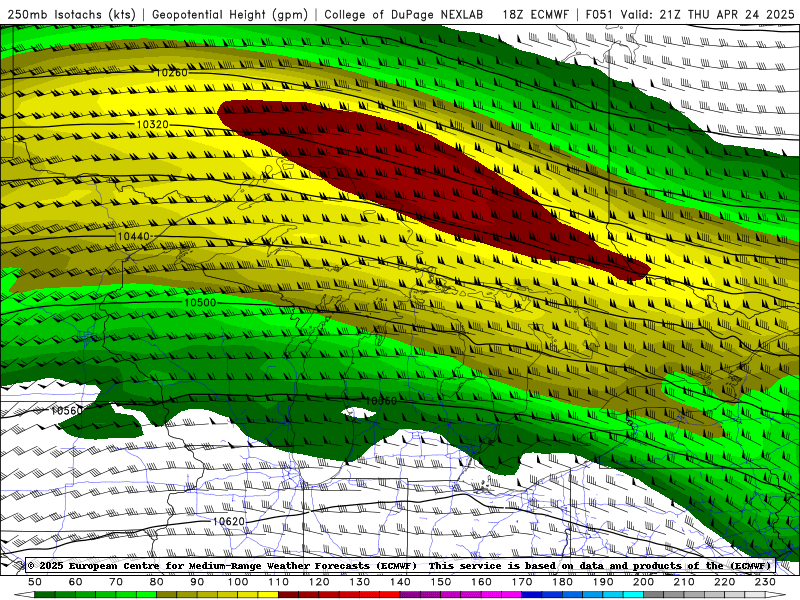Click the 60 label on color scale
The image size is (800, 600).
76,582
